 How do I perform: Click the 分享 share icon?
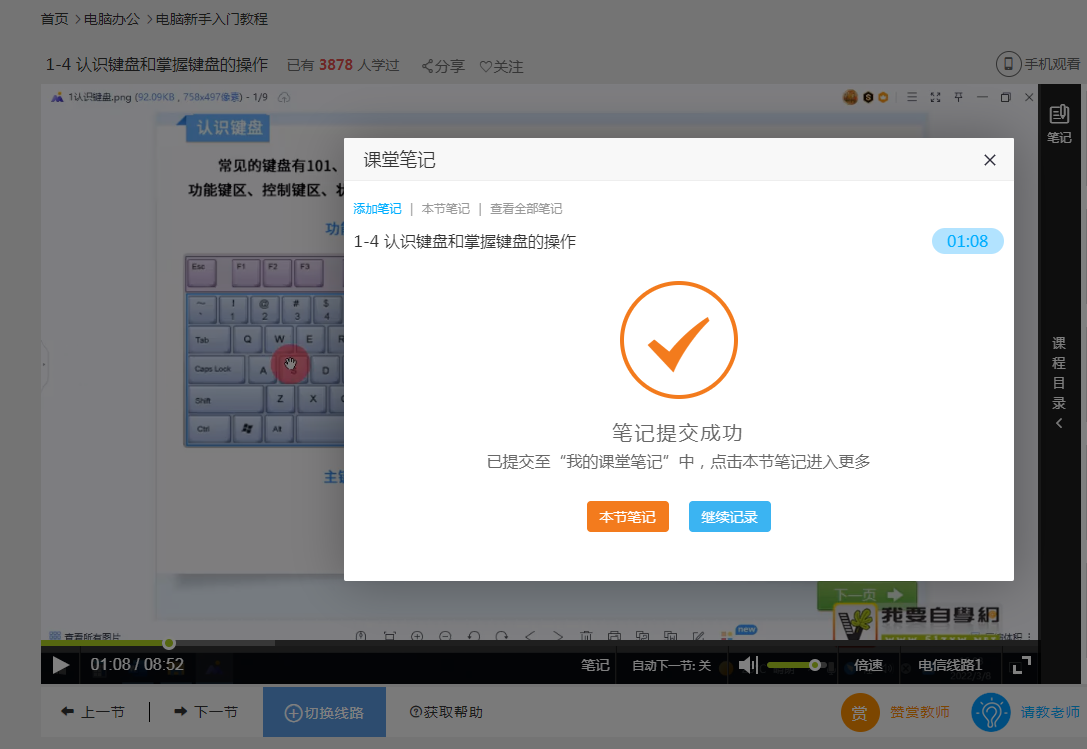point(428,66)
